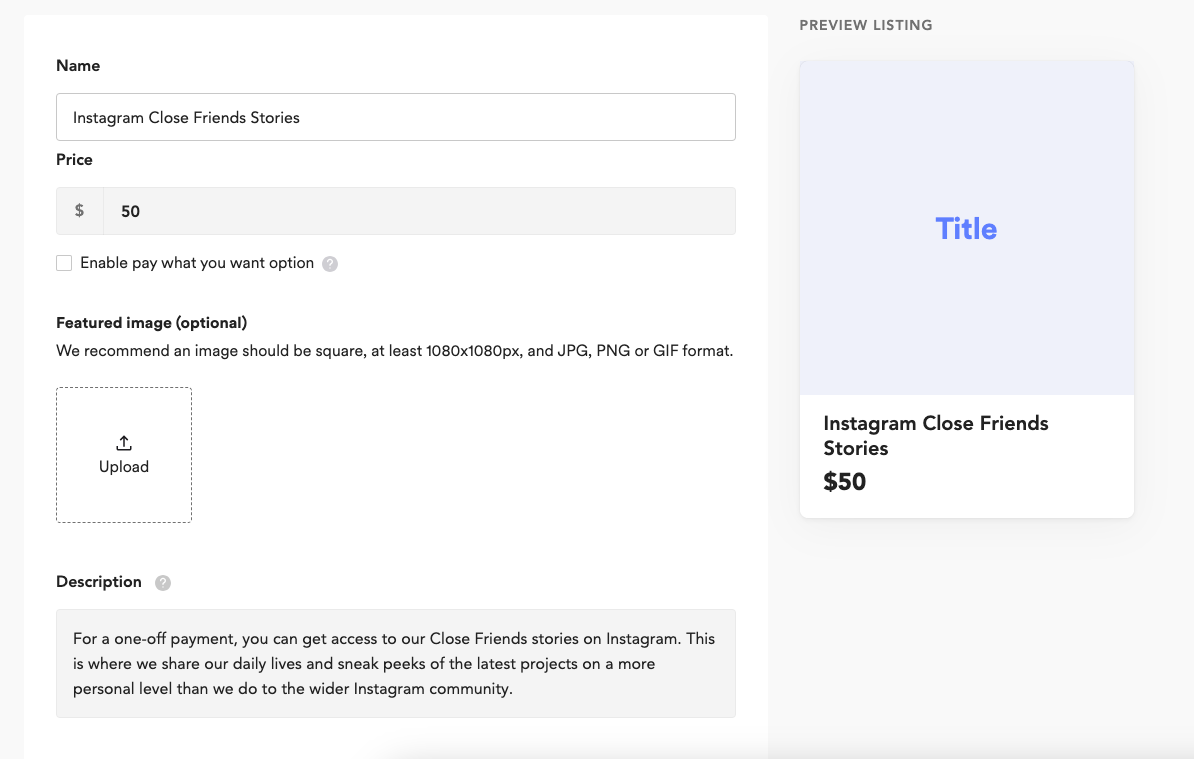Click the Upload featured image box

click(x=124, y=455)
